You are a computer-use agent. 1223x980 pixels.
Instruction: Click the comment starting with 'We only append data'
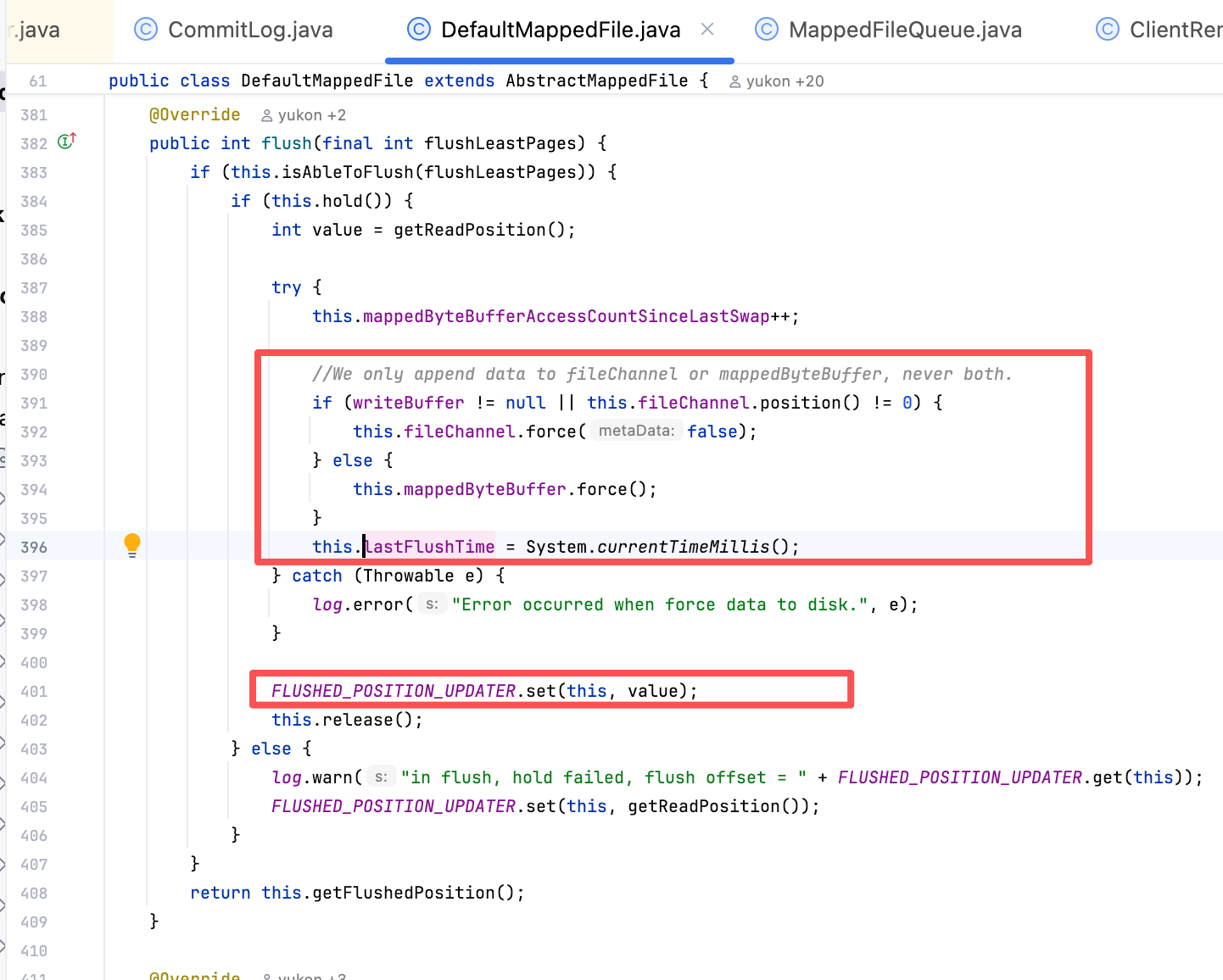click(662, 374)
